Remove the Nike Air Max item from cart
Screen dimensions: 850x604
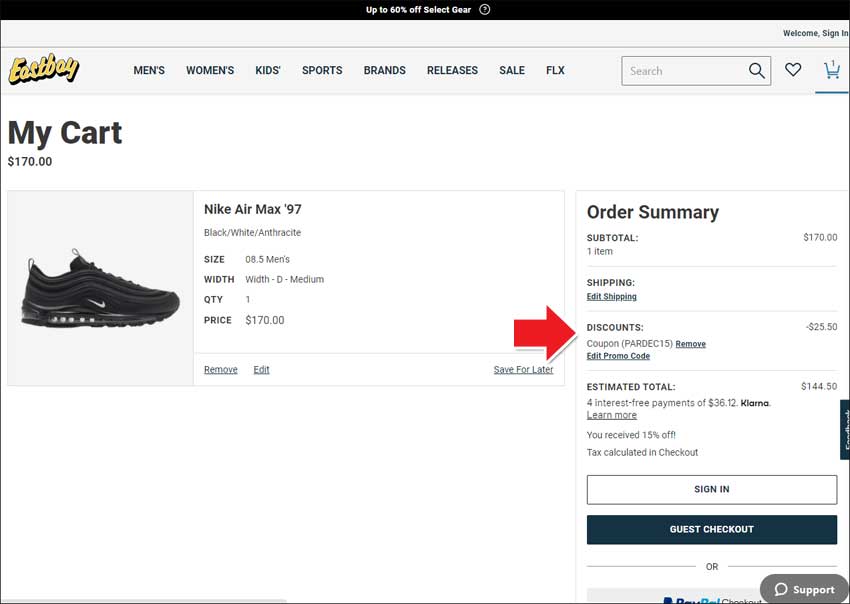(x=221, y=370)
